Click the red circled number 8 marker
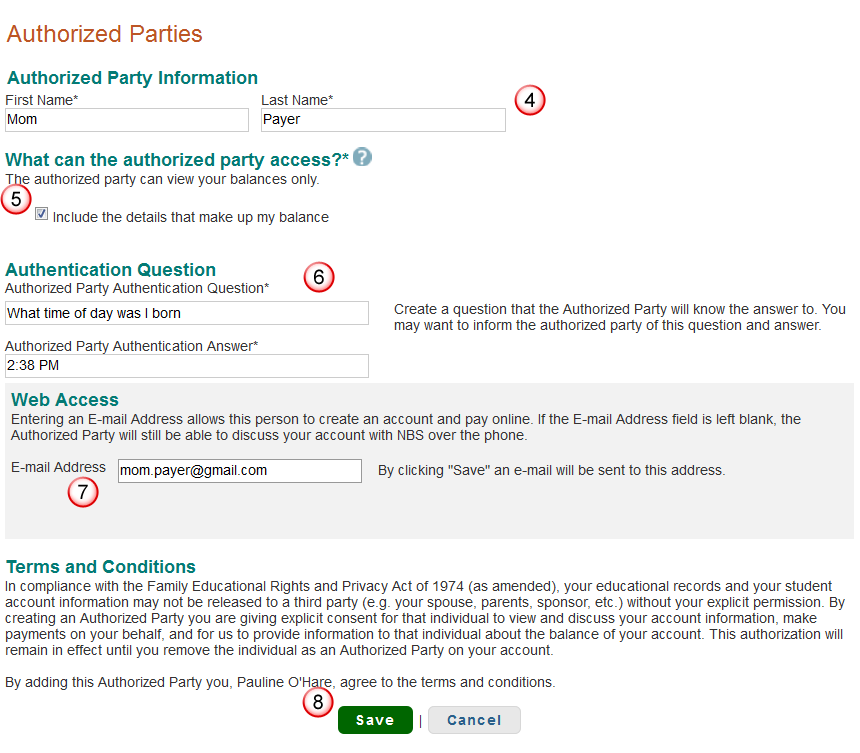The width and height of the screenshot is (860, 753). (317, 702)
